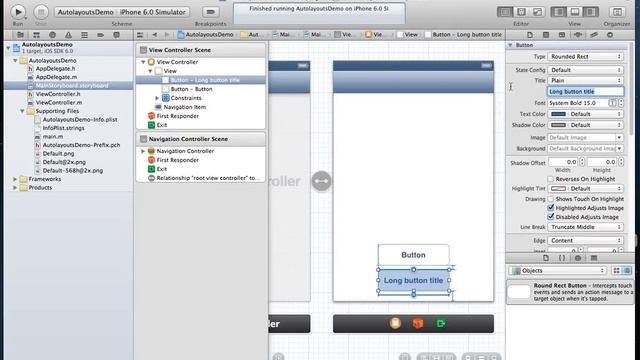Select AppDelegate.h in the navigator
The image size is (640, 360).
pos(56,69)
